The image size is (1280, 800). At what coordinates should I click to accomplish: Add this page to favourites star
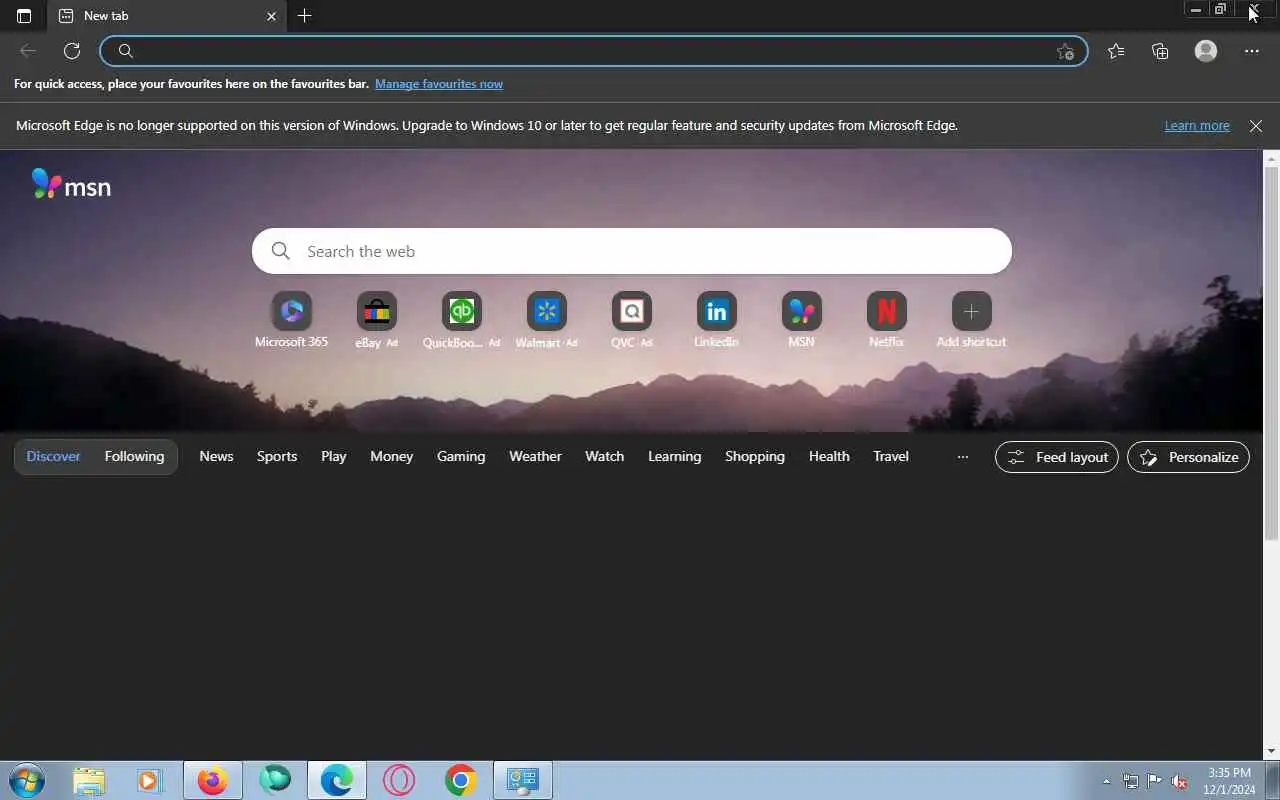click(1065, 51)
